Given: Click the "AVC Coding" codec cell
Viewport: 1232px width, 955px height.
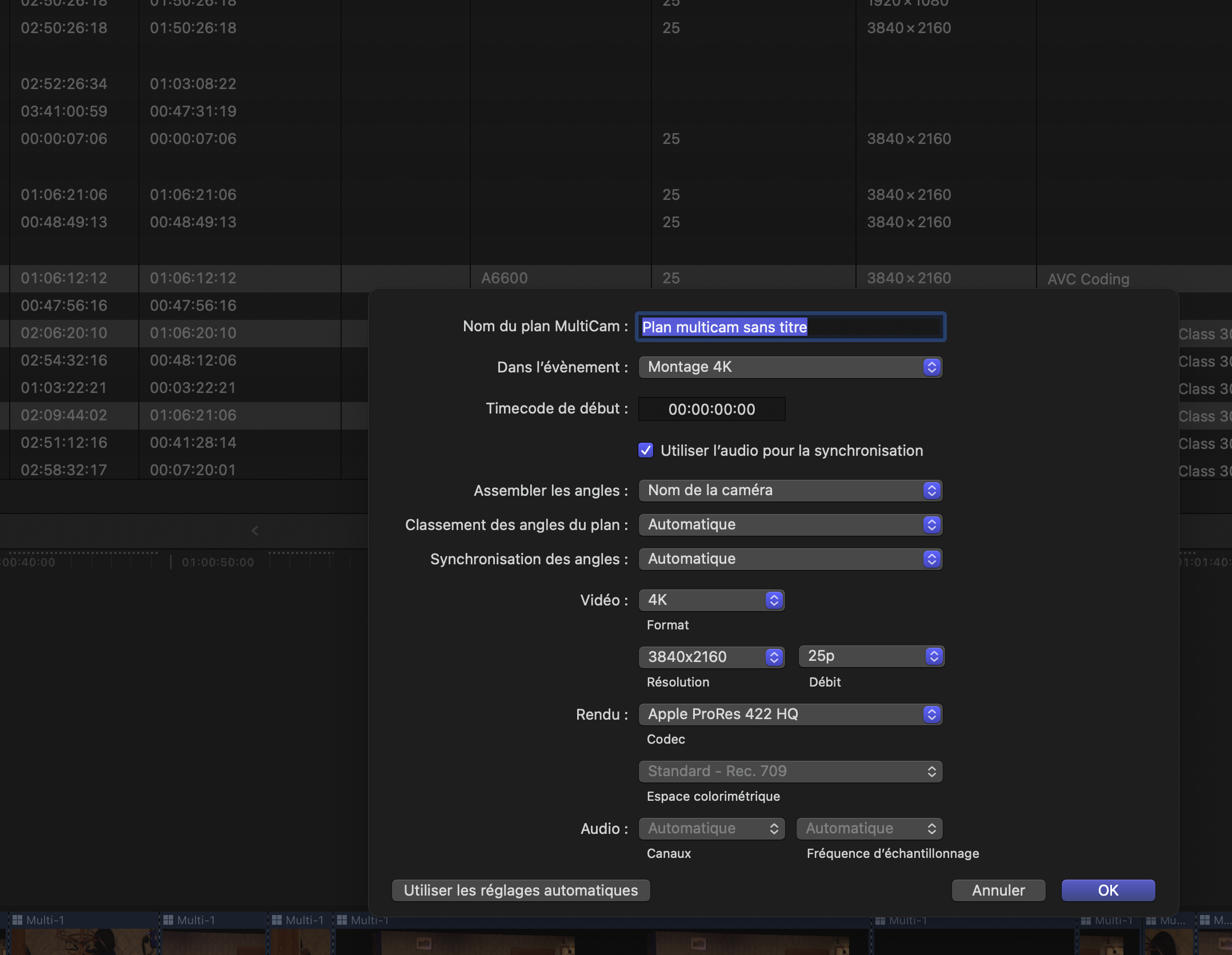Looking at the screenshot, I should [1088, 279].
